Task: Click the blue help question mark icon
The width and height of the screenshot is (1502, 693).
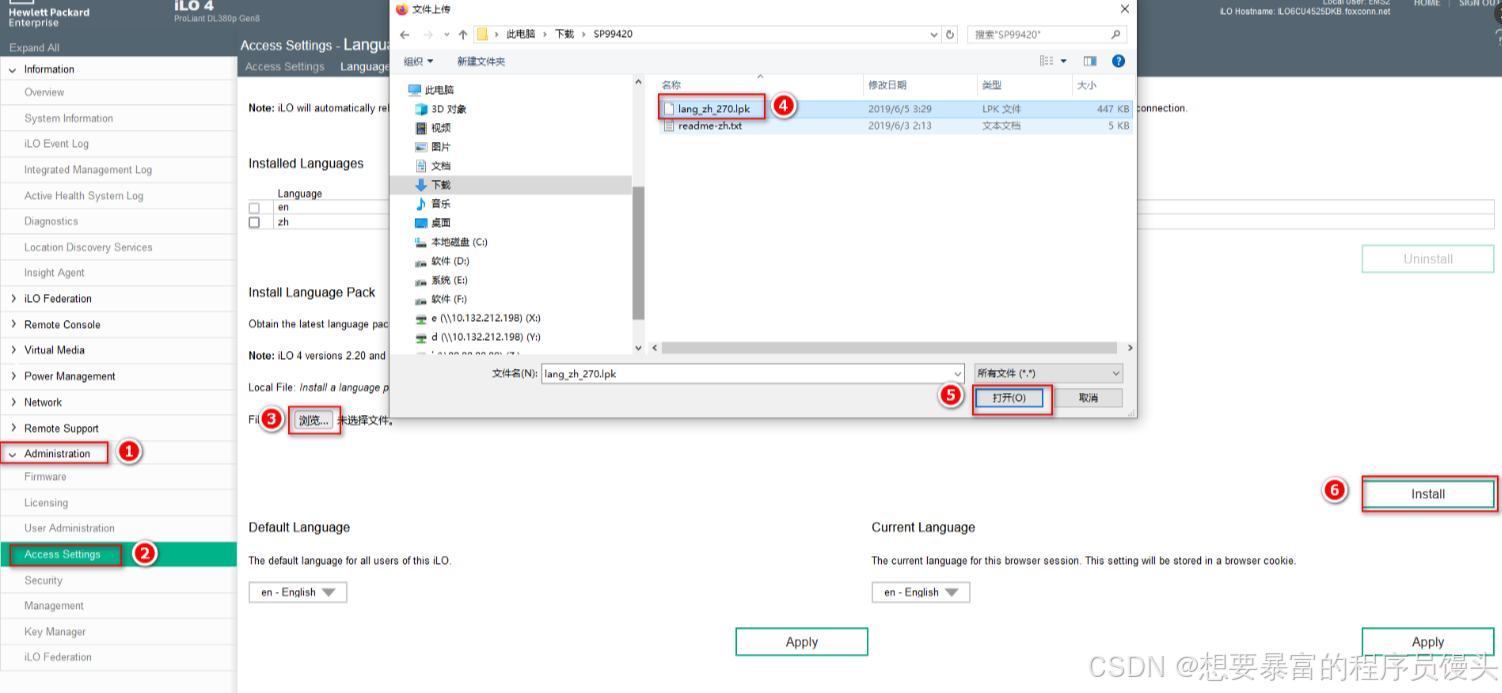Action: pos(1118,61)
